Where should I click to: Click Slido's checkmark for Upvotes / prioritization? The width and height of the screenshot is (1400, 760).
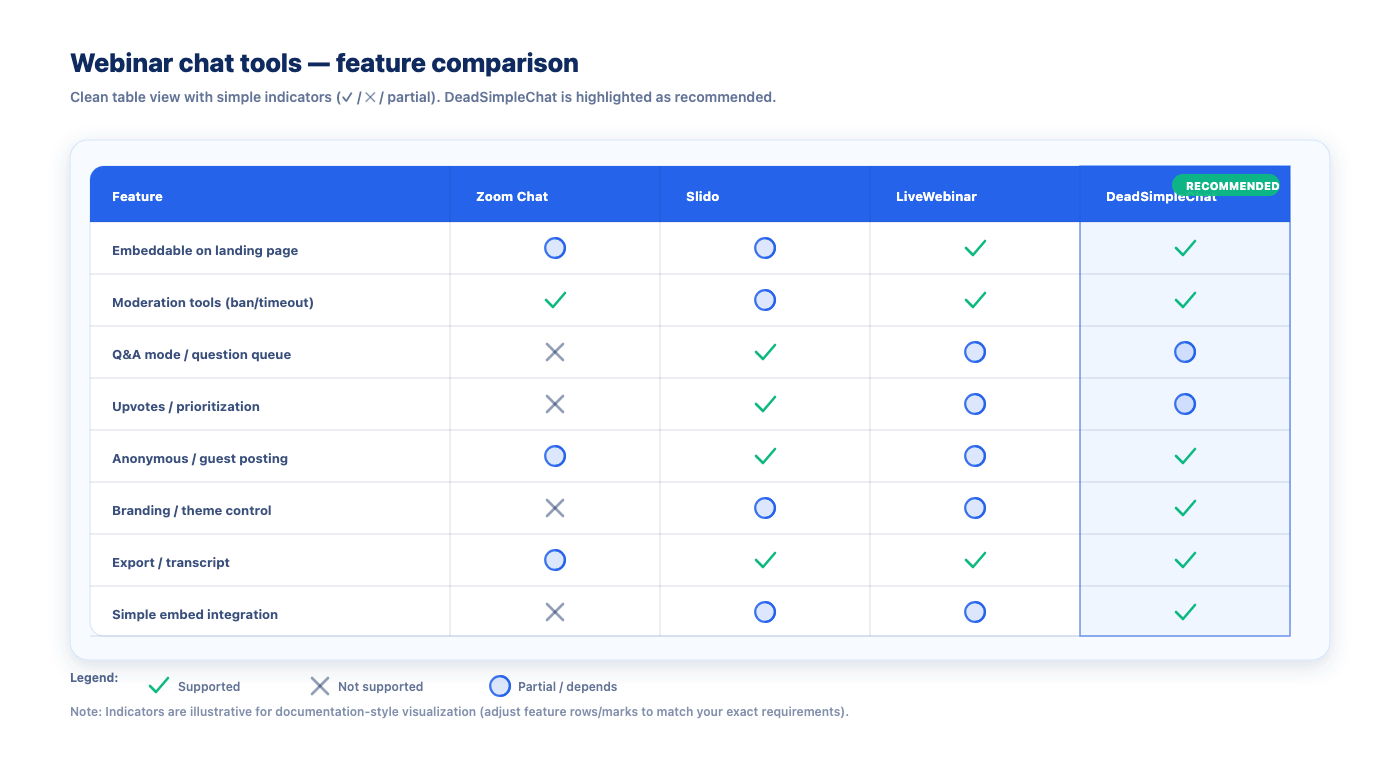point(765,404)
